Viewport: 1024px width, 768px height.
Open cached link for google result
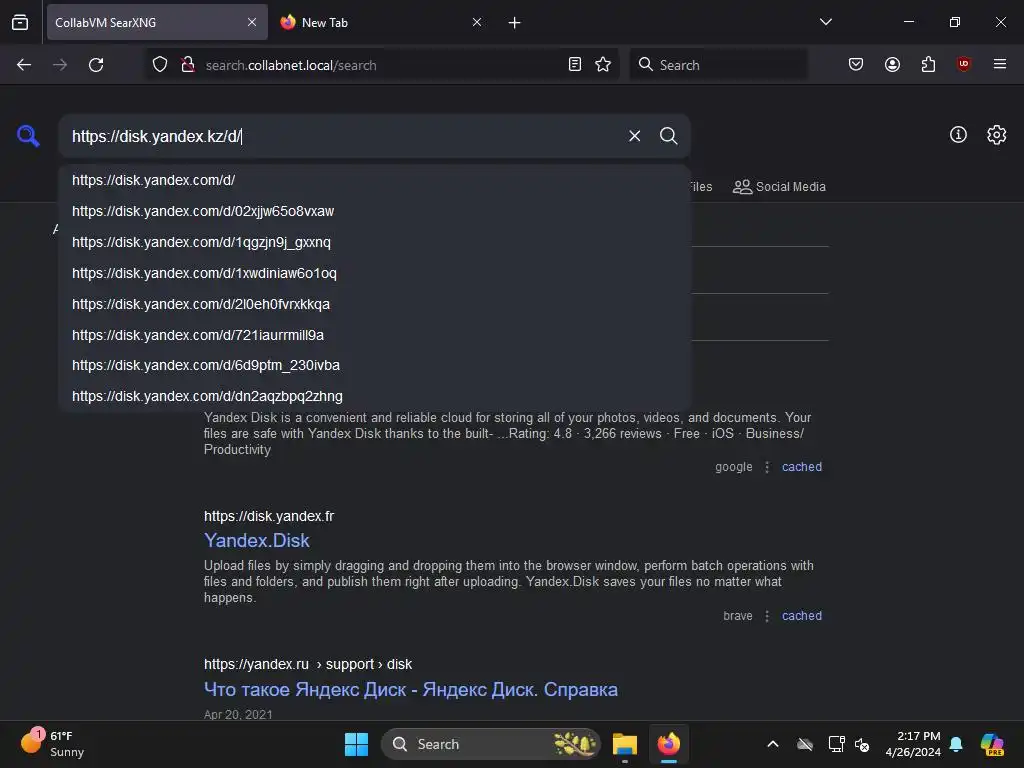pos(802,467)
